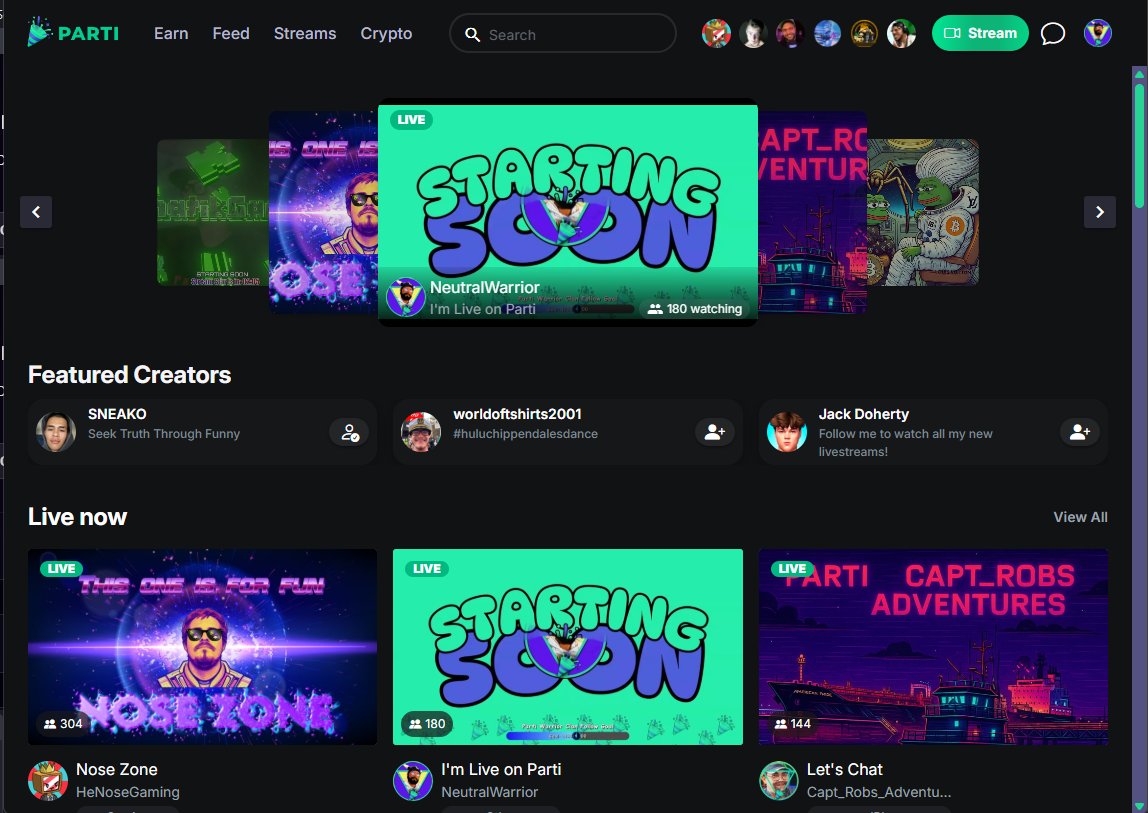Open the fifth followed-creator avatar in header
The image size is (1148, 813).
click(x=864, y=33)
